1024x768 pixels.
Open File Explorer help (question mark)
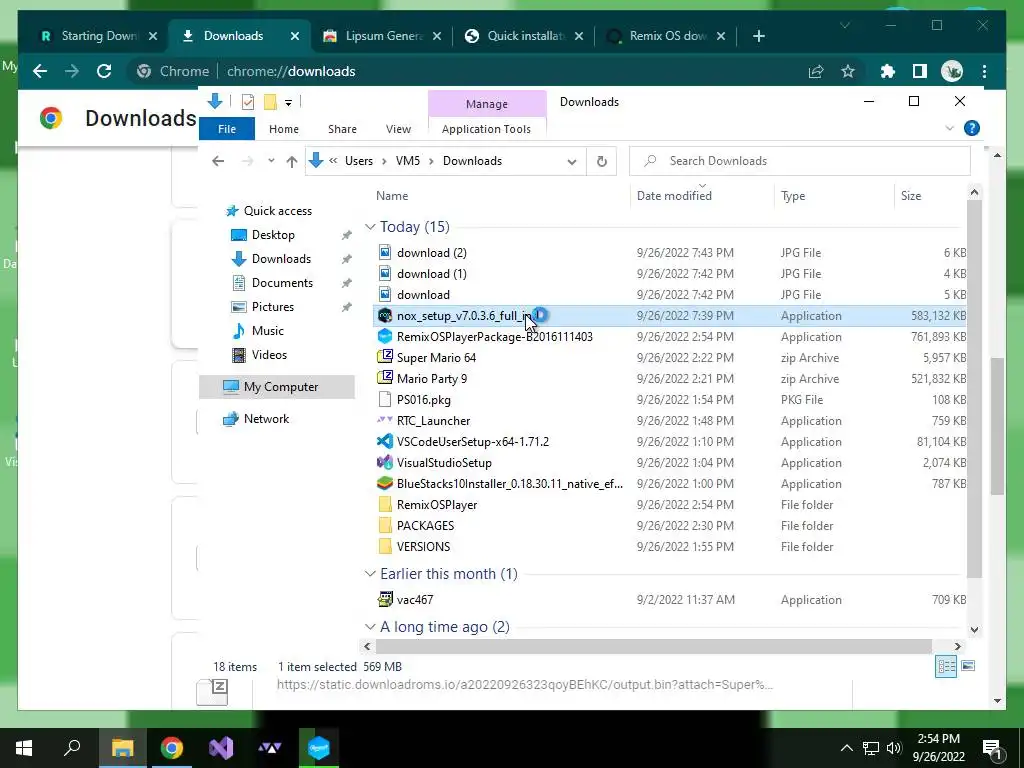click(x=971, y=129)
